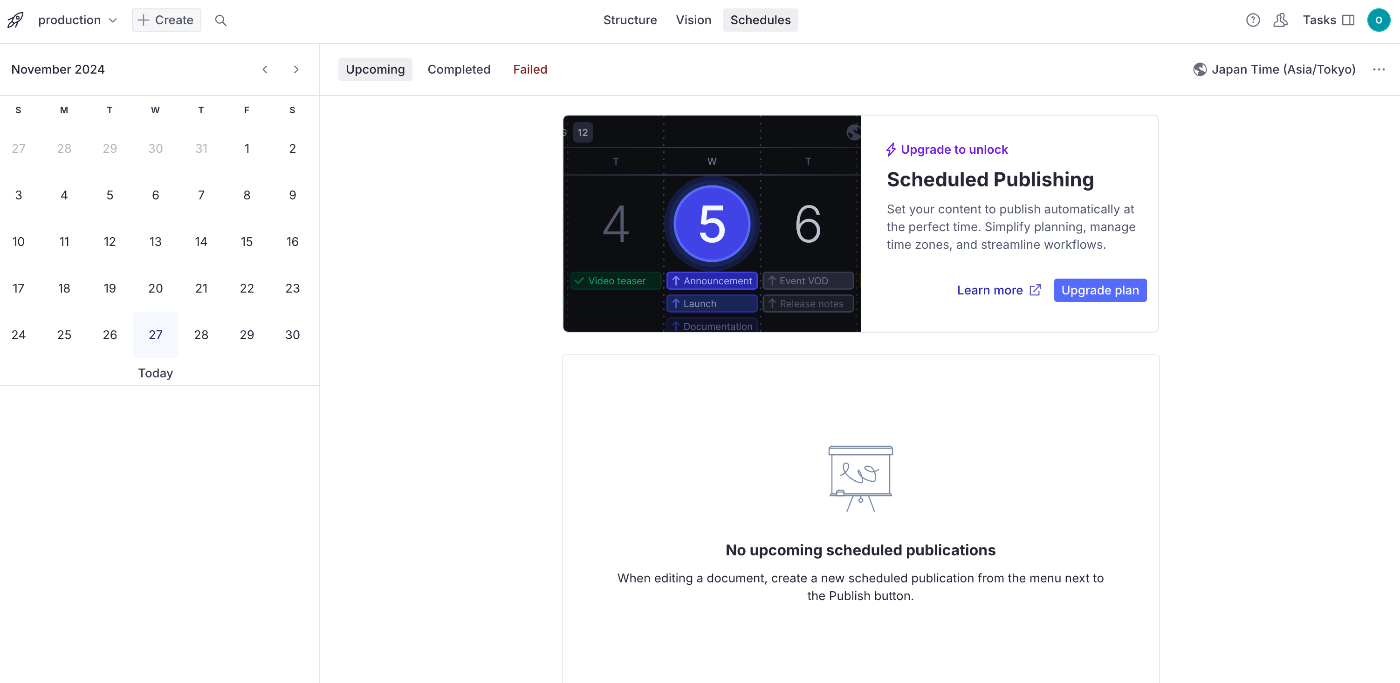Click the Scheduled Publishing preview image

[x=712, y=224]
